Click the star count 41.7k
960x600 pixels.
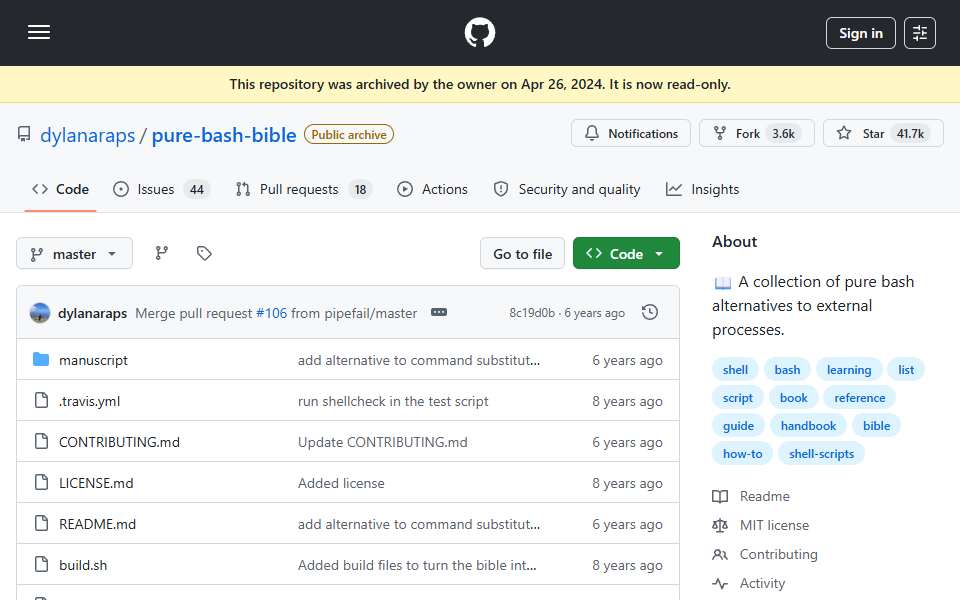(x=910, y=133)
